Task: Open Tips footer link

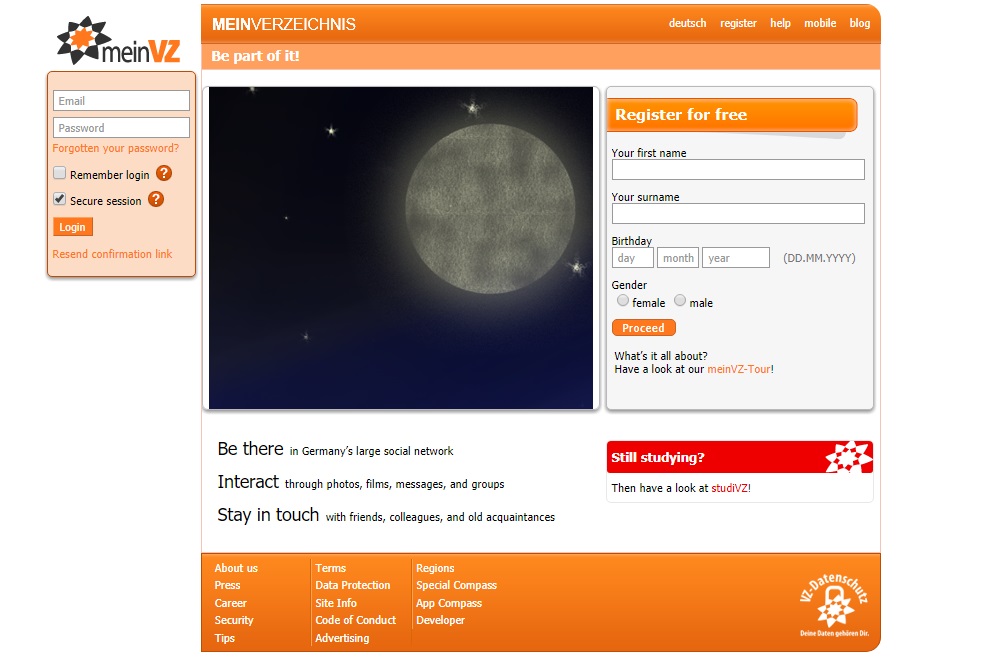Action: [225, 638]
